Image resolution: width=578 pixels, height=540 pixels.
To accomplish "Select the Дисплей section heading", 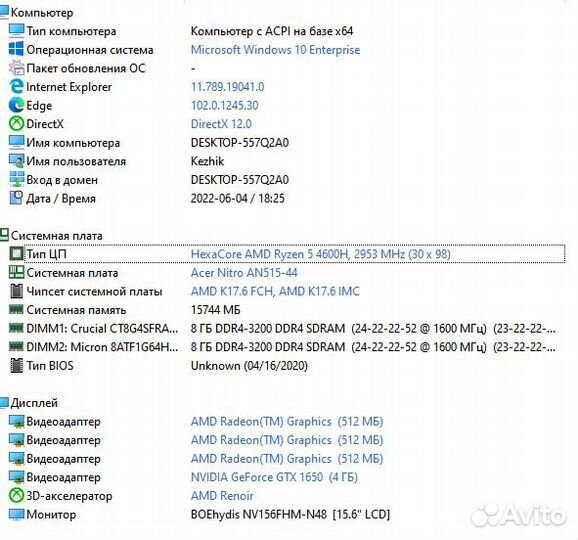I will pos(34,403).
